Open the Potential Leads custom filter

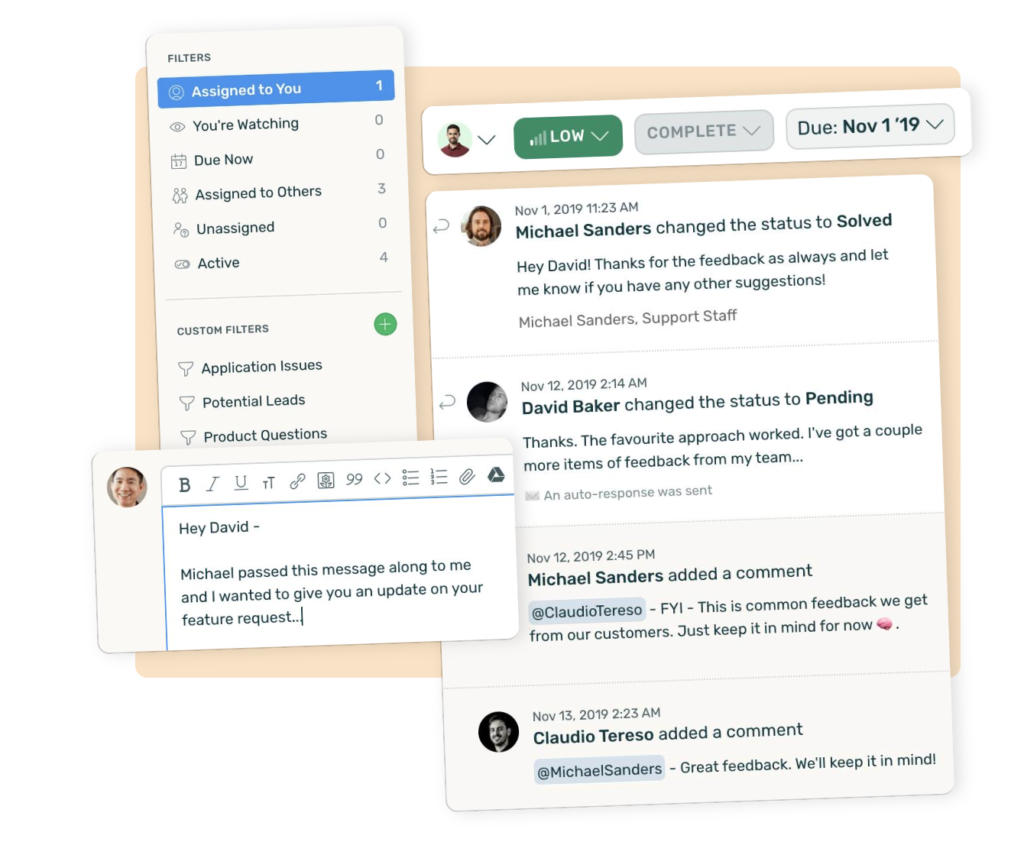253,401
